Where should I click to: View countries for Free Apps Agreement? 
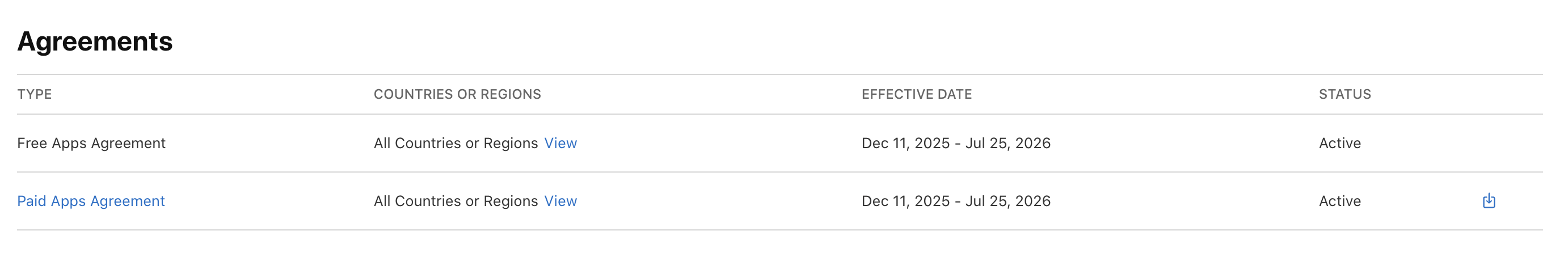pyautogui.click(x=560, y=143)
